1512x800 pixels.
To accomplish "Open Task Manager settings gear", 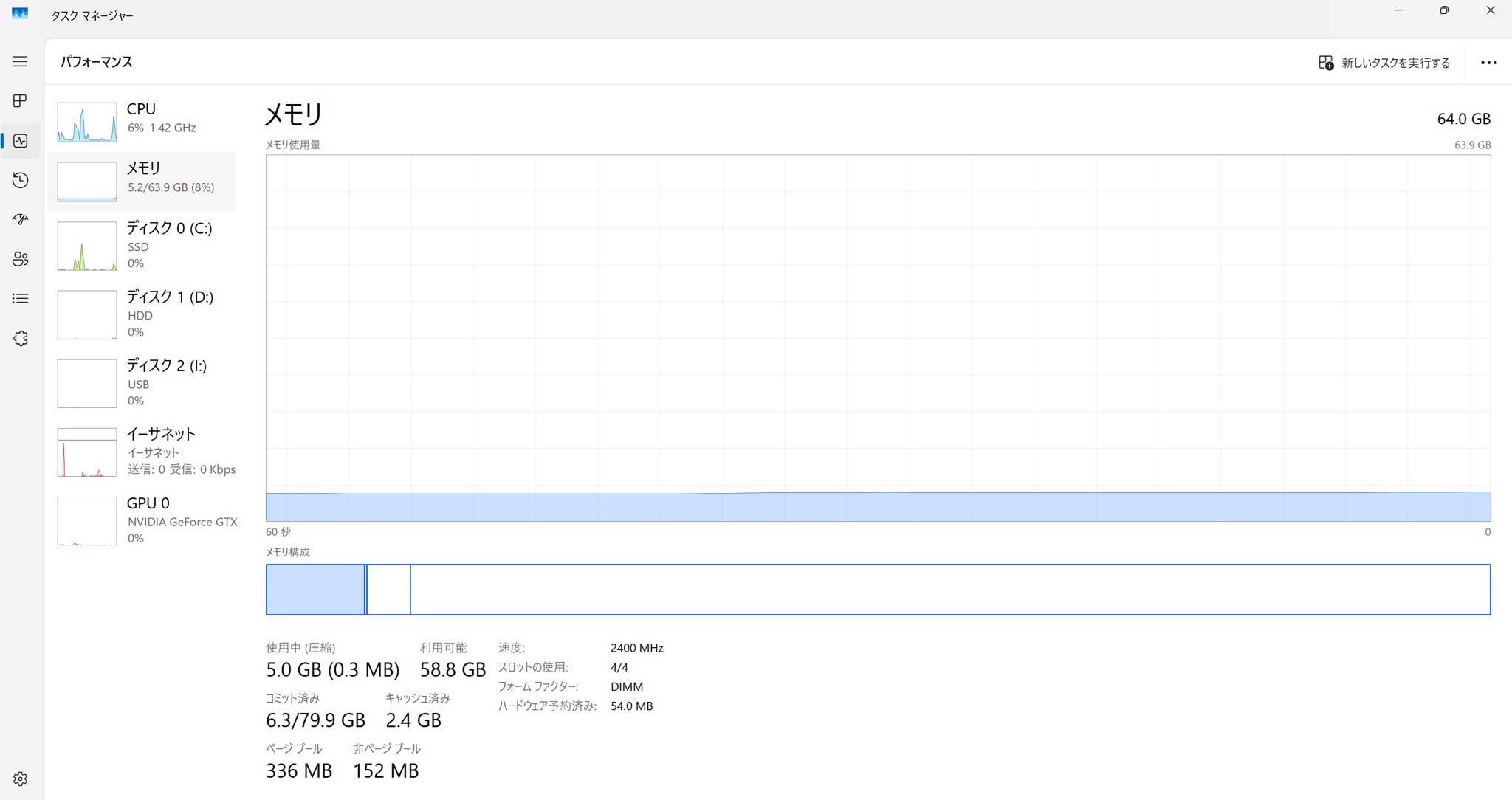I will (x=20, y=779).
